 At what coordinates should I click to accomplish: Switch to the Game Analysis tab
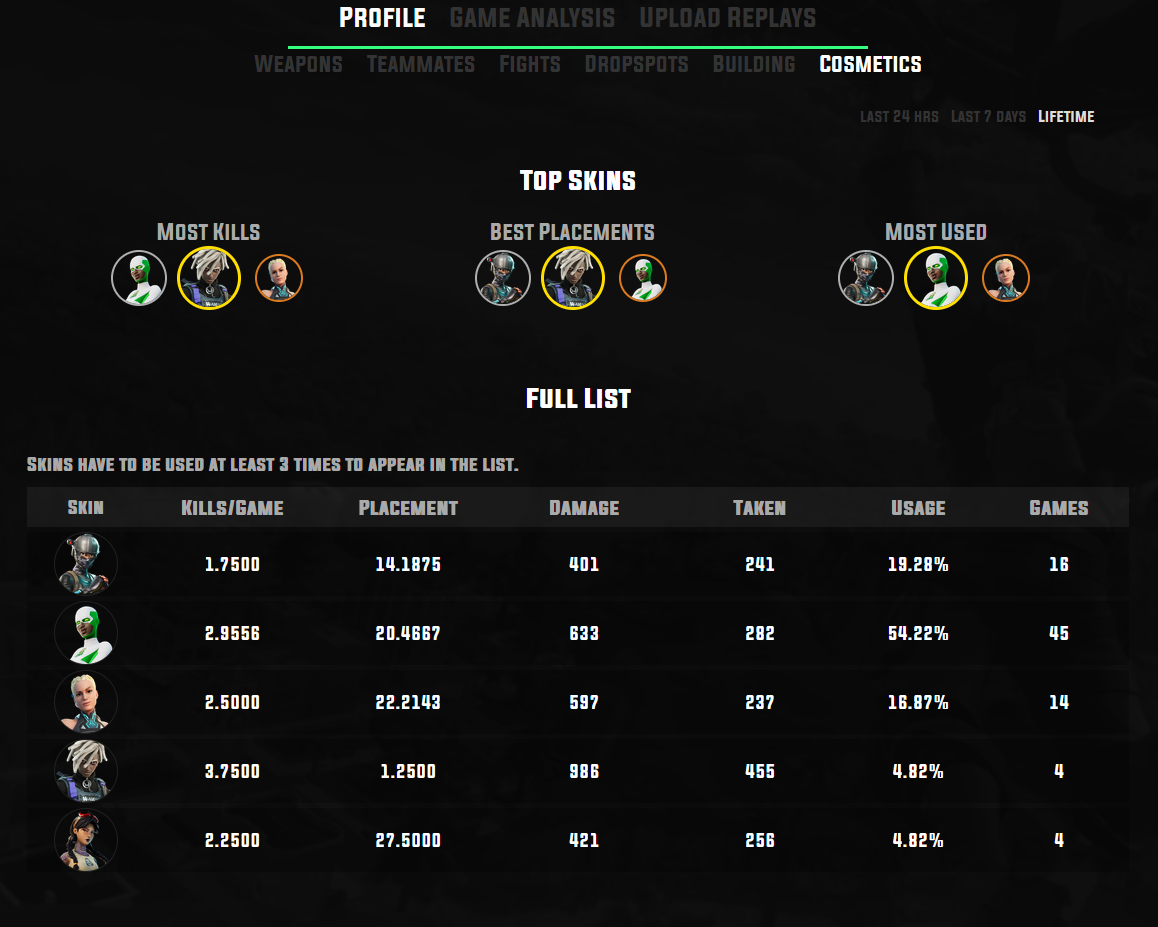[x=532, y=18]
